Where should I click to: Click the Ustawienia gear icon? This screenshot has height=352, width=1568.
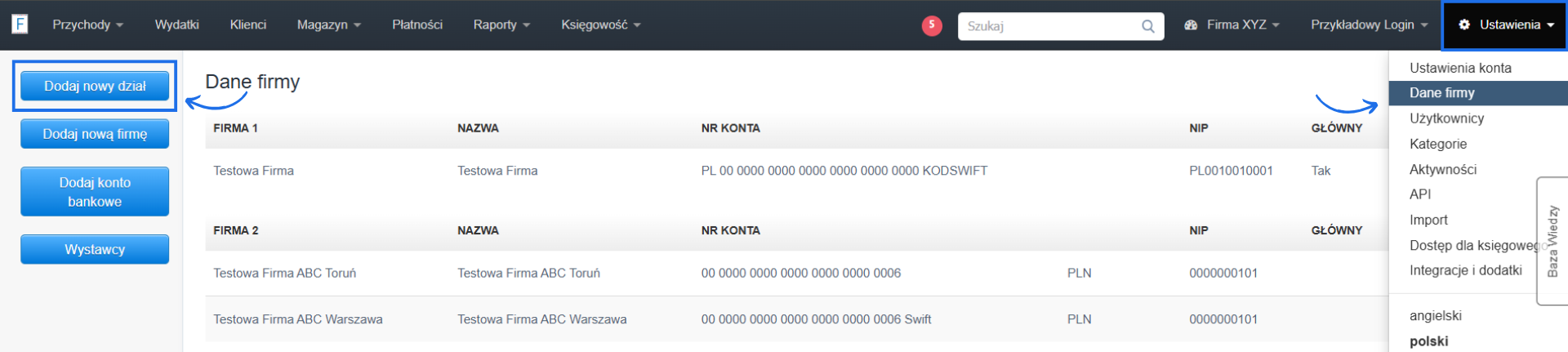(1464, 25)
